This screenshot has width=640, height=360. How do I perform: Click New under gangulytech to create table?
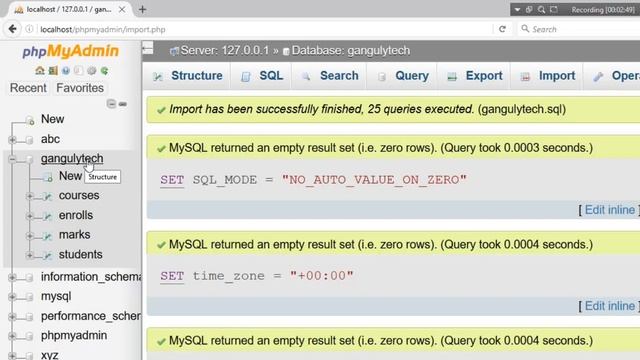point(70,176)
